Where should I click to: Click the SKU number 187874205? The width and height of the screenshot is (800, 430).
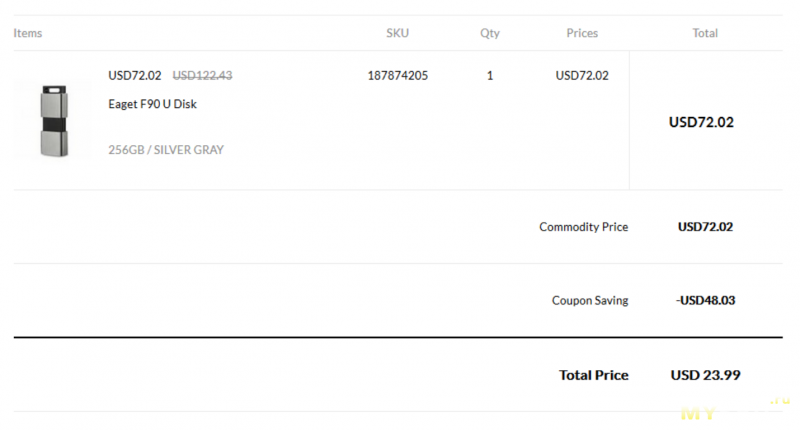coord(397,75)
